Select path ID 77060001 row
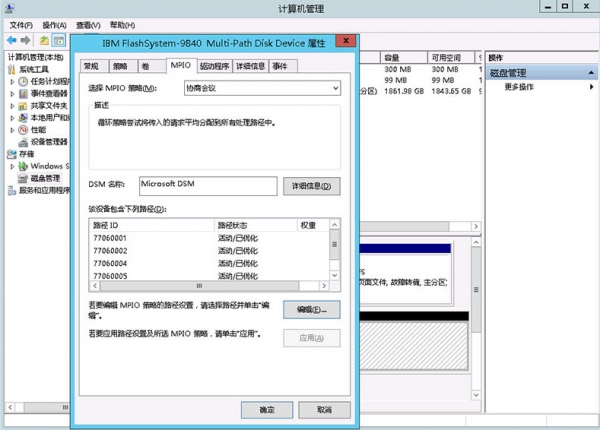 coord(209,238)
